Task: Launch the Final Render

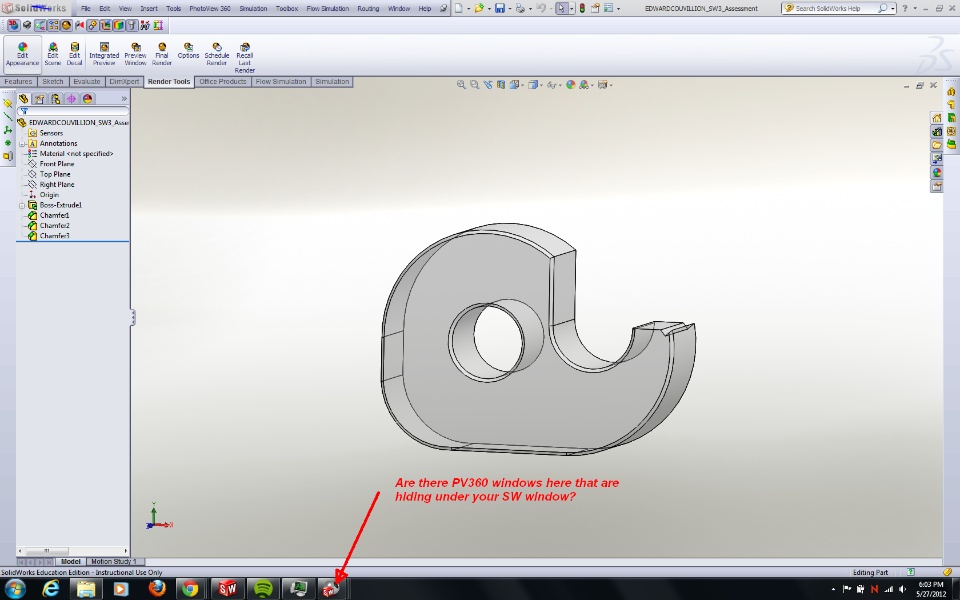Action: (x=162, y=54)
